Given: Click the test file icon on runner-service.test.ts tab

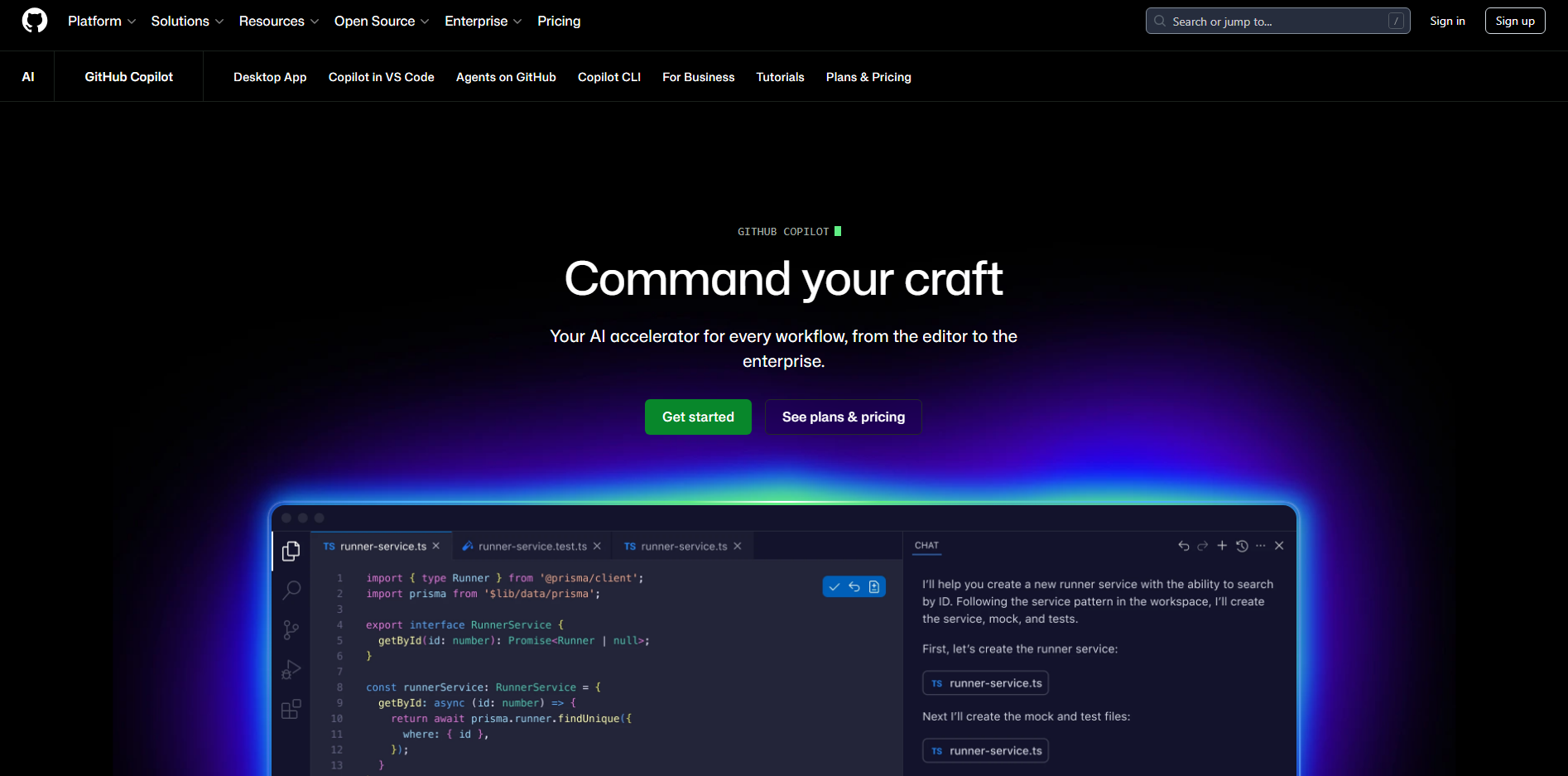Looking at the screenshot, I should [468, 546].
